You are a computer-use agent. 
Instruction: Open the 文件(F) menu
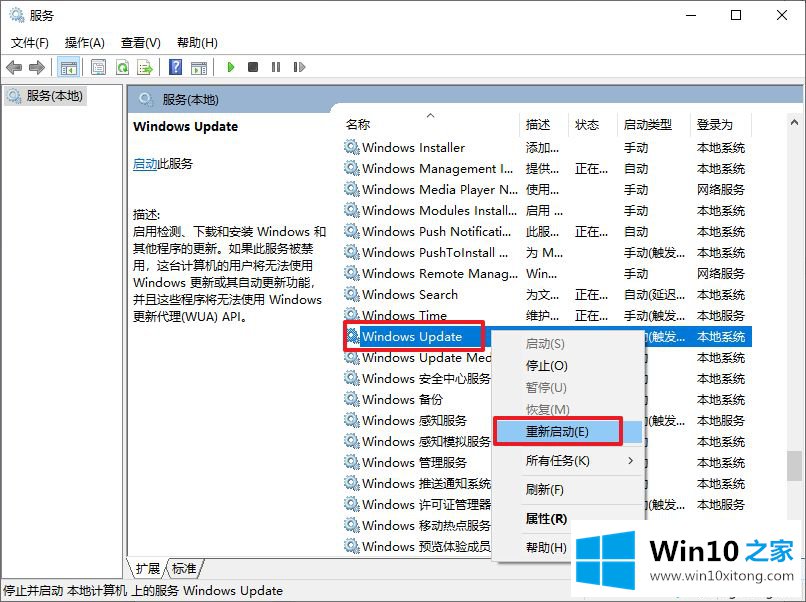point(29,42)
